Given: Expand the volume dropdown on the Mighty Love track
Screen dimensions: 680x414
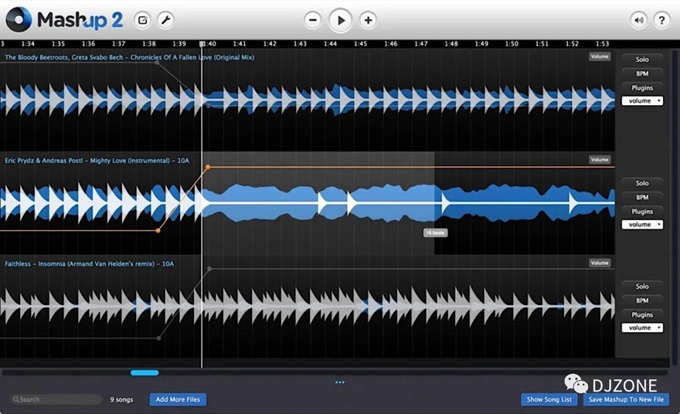Looking at the screenshot, I should [x=642, y=225].
